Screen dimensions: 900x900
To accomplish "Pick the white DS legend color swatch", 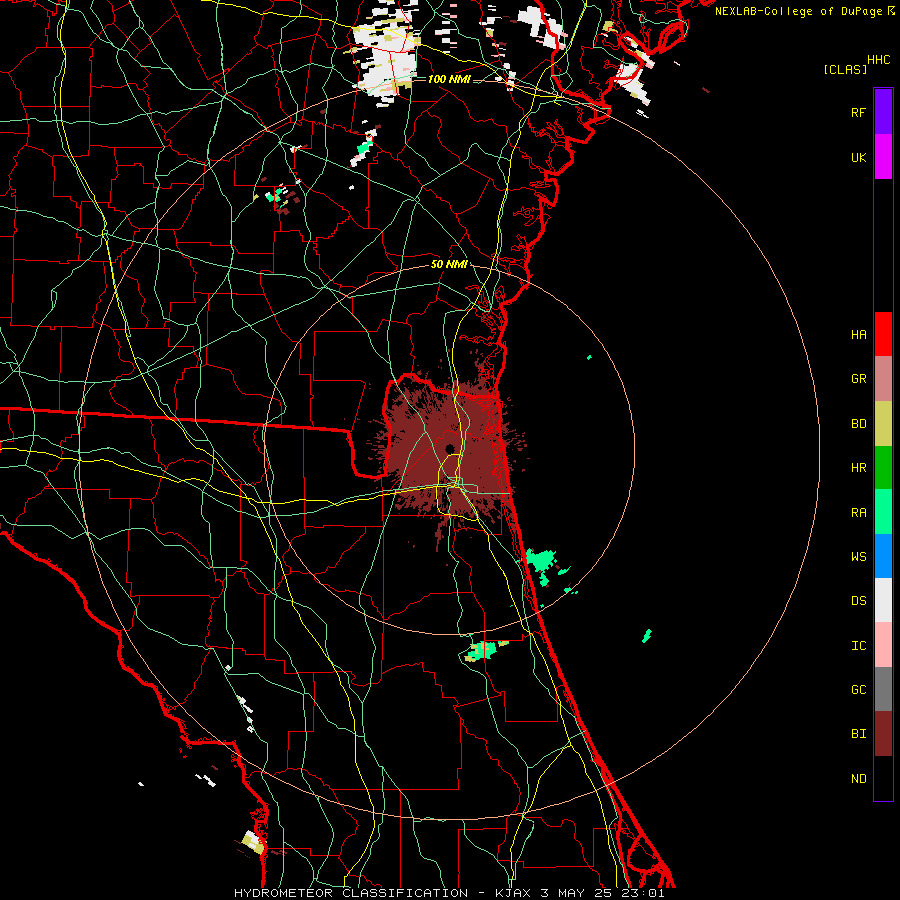I will coord(883,600).
